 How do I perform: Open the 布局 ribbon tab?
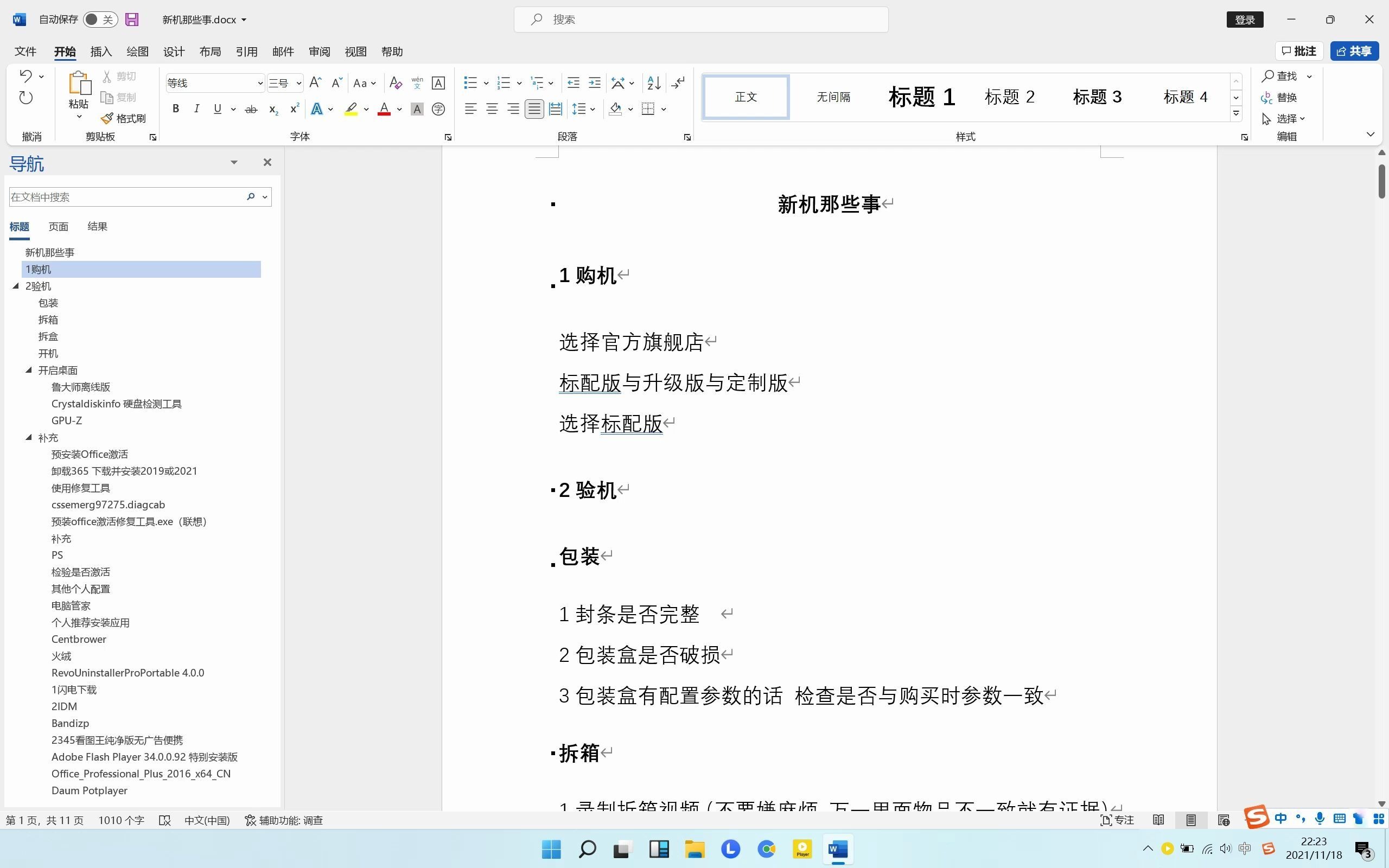(x=210, y=52)
